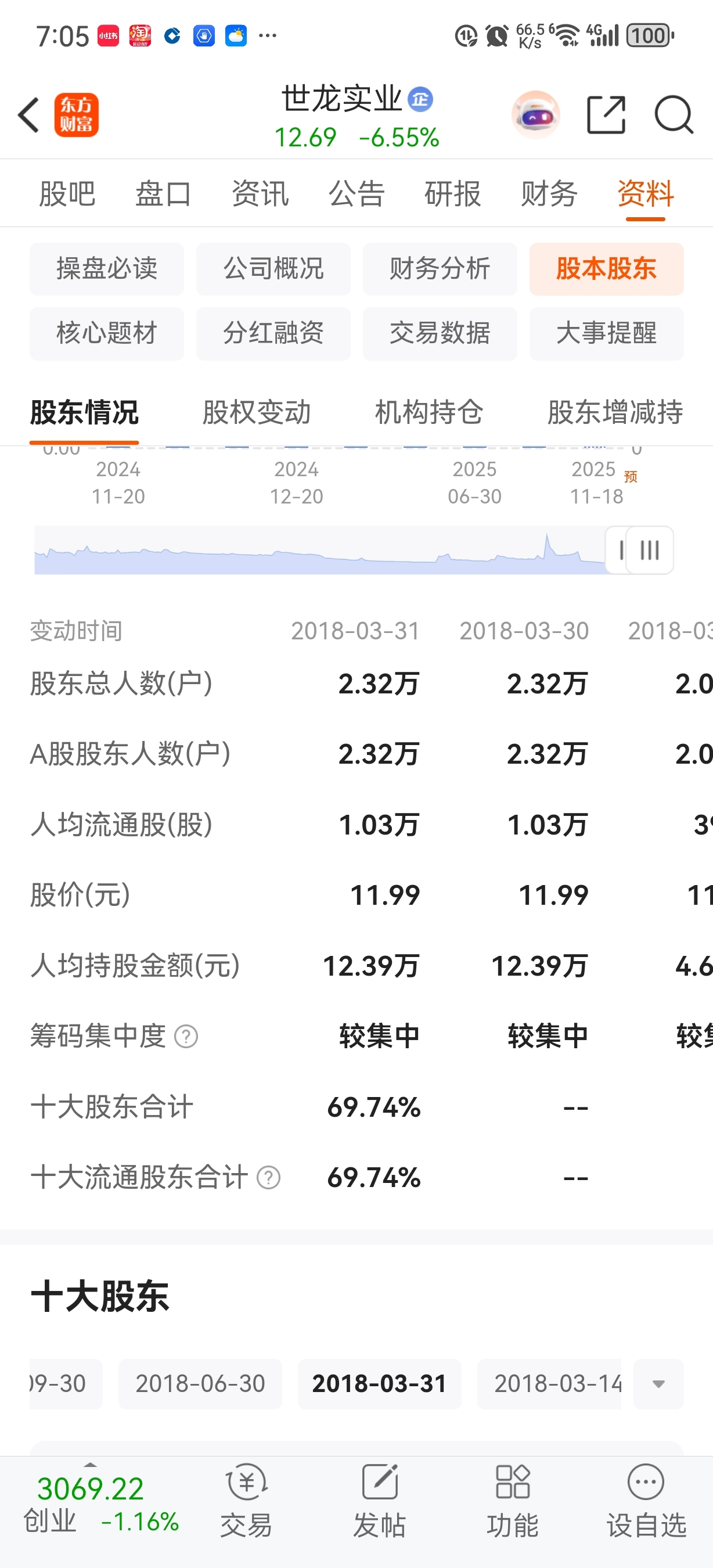This screenshot has width=713, height=1568.
Task: Open the 功能 grid icon
Action: tap(513, 1482)
